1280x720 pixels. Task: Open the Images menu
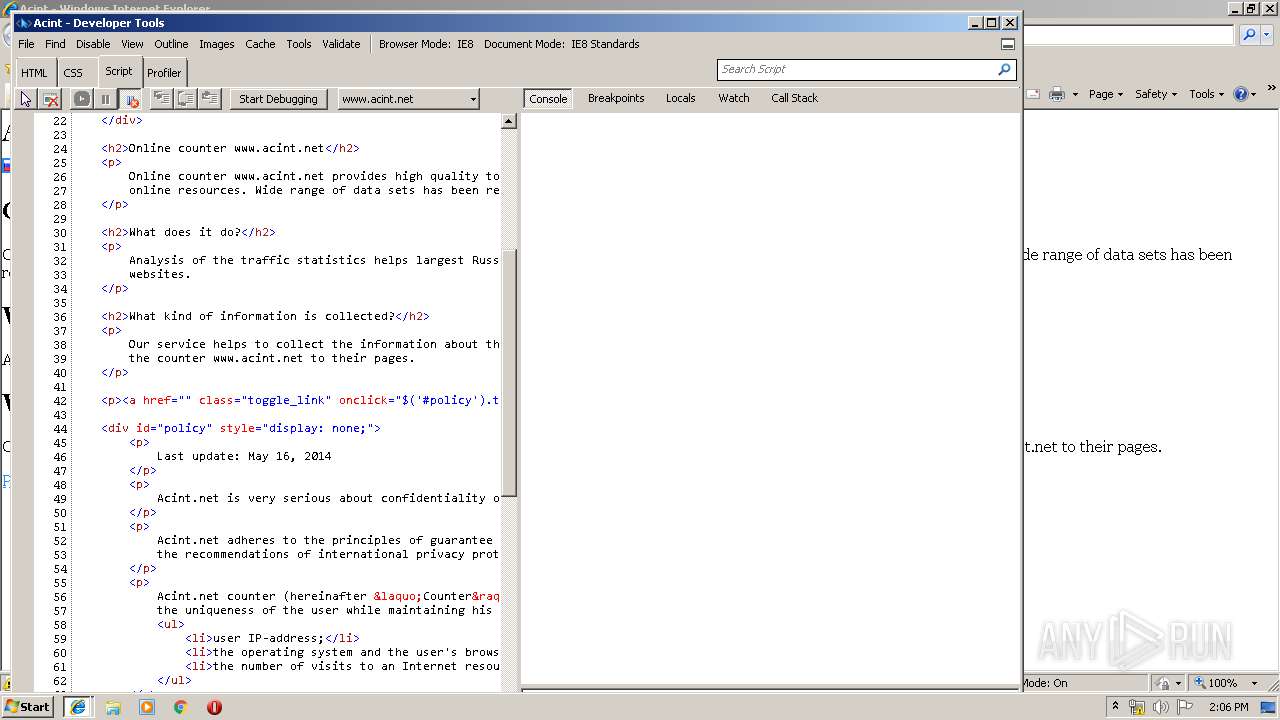tap(216, 44)
